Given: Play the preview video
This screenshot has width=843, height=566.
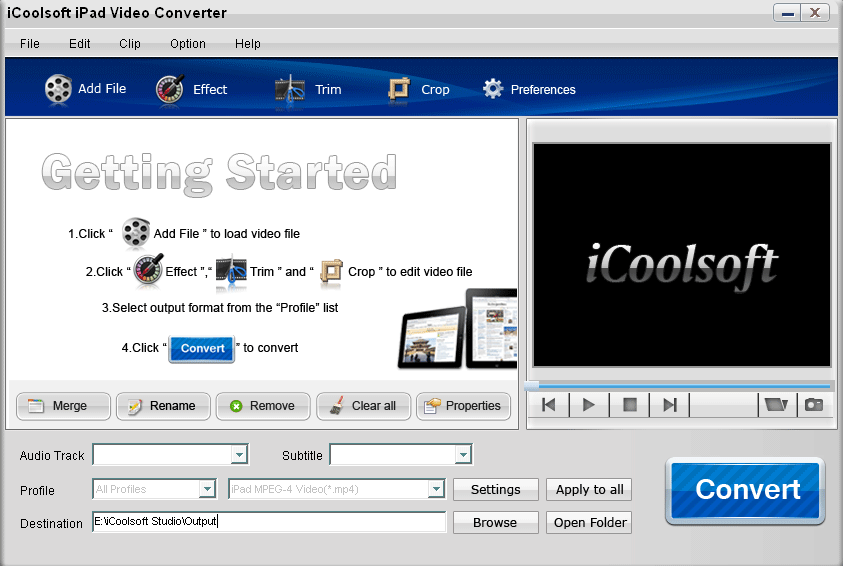Looking at the screenshot, I should (x=589, y=405).
